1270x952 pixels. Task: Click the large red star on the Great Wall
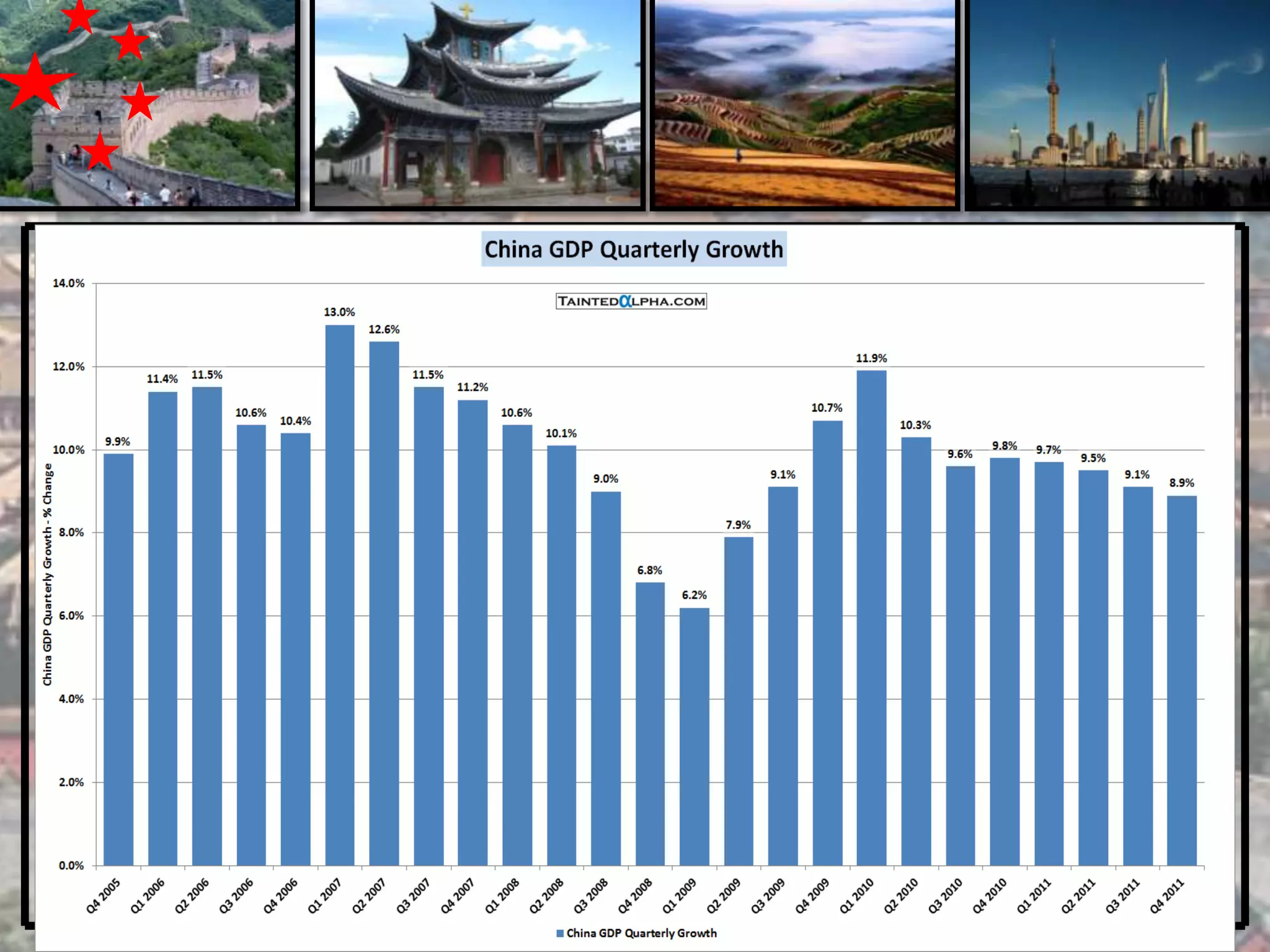pyautogui.click(x=36, y=84)
